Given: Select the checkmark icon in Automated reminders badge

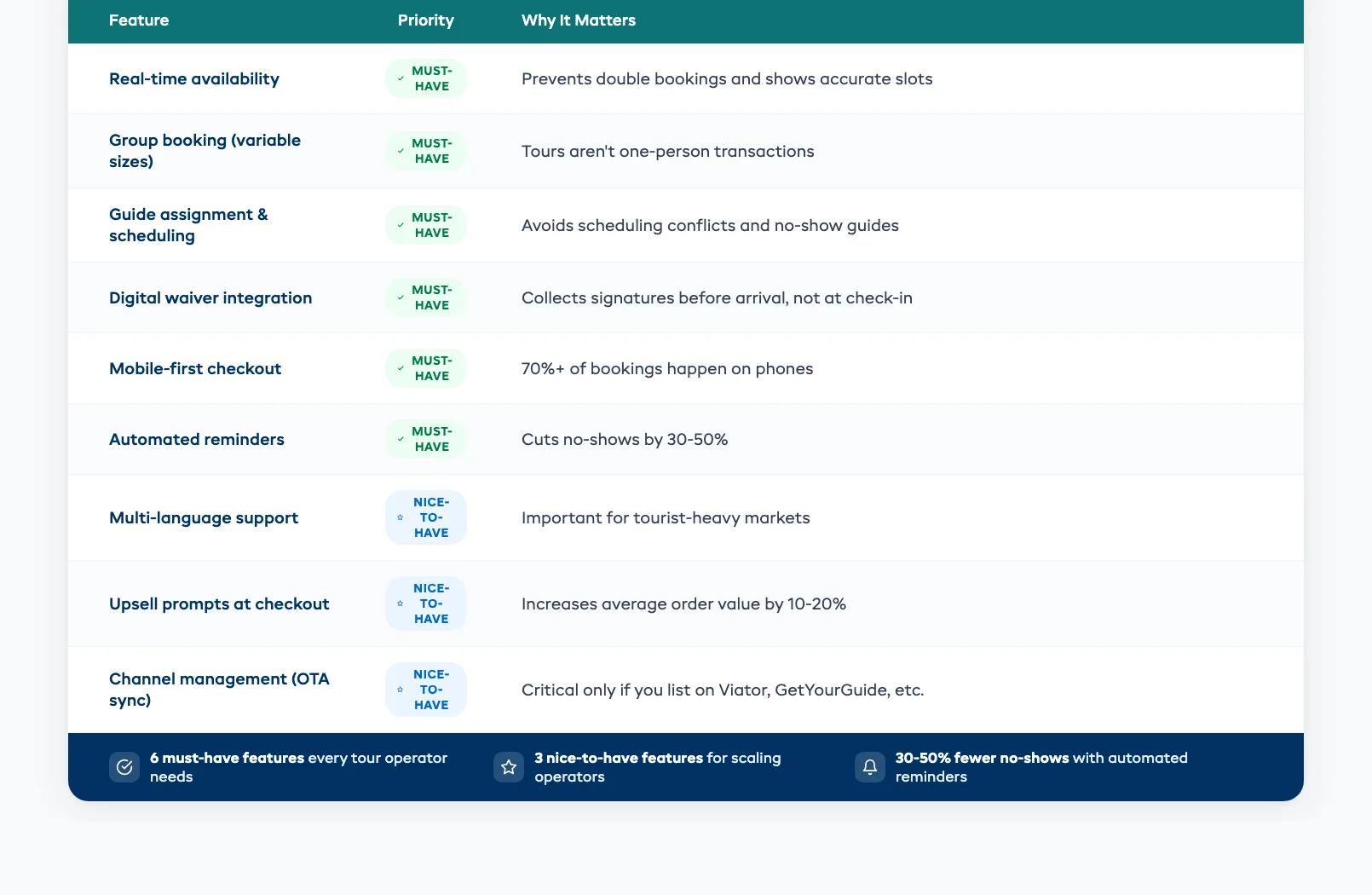Looking at the screenshot, I should click(400, 439).
